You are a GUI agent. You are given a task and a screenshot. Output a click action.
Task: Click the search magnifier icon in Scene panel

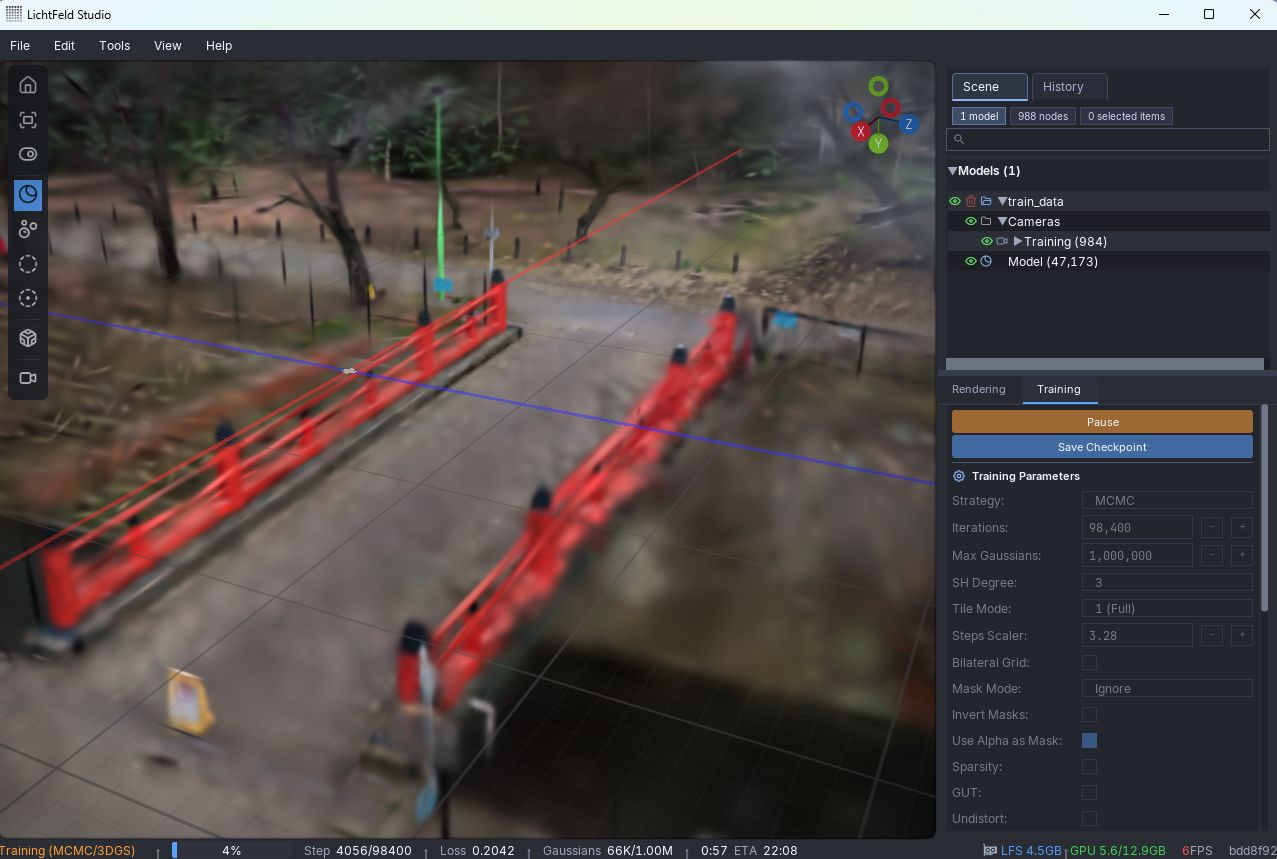(x=959, y=140)
